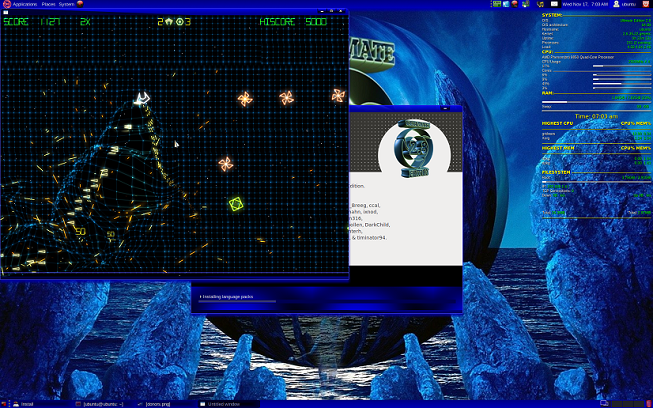Screen dimensions: 653x408
Task: Switch to the donors.png taskbar entry
Action: pos(154,404)
